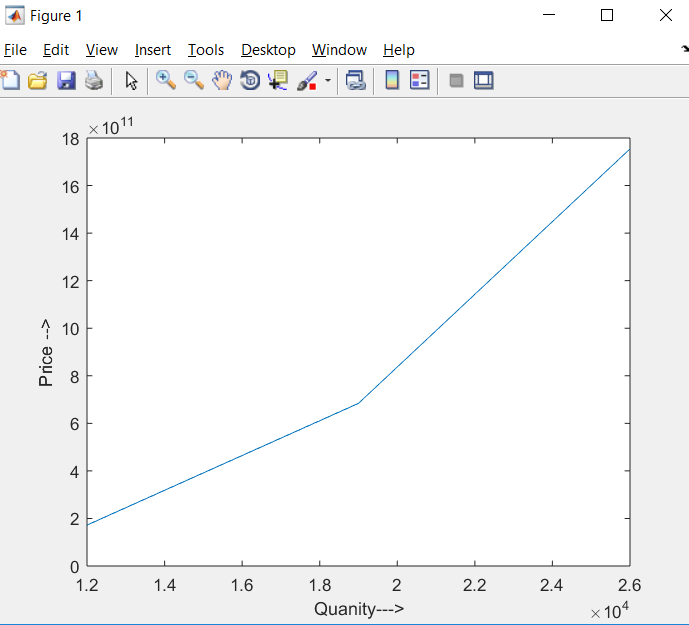This screenshot has width=689, height=625.
Task: Insert a legend from the toolbar
Action: click(x=420, y=81)
